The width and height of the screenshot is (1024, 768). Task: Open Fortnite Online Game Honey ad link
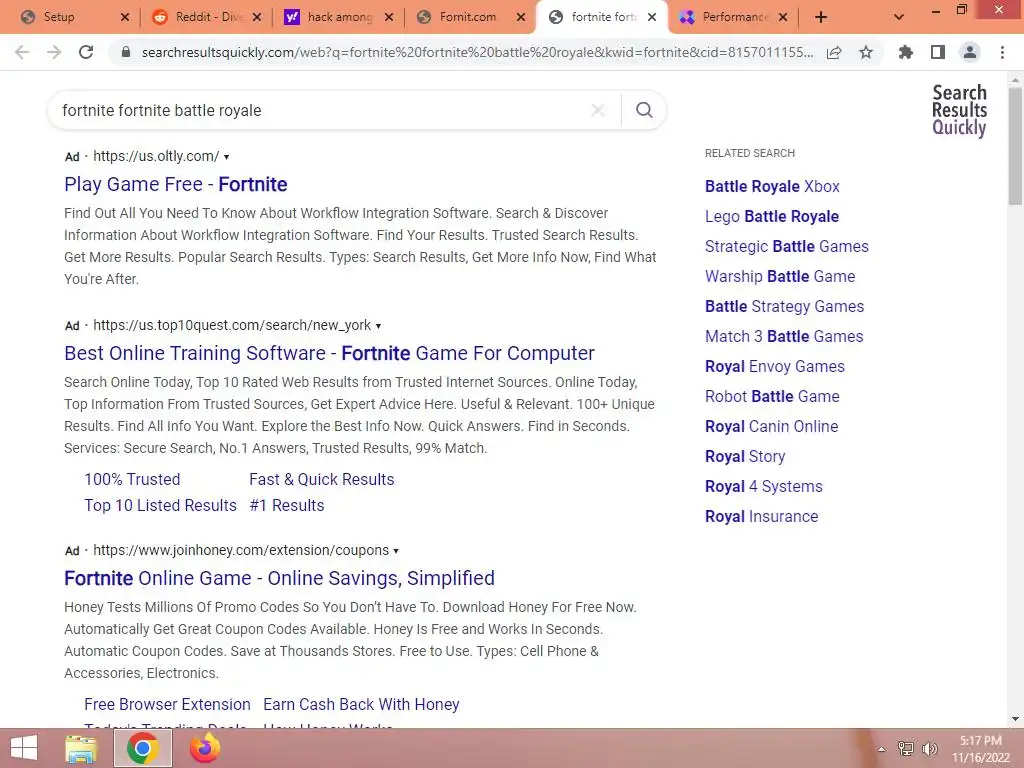(x=280, y=579)
